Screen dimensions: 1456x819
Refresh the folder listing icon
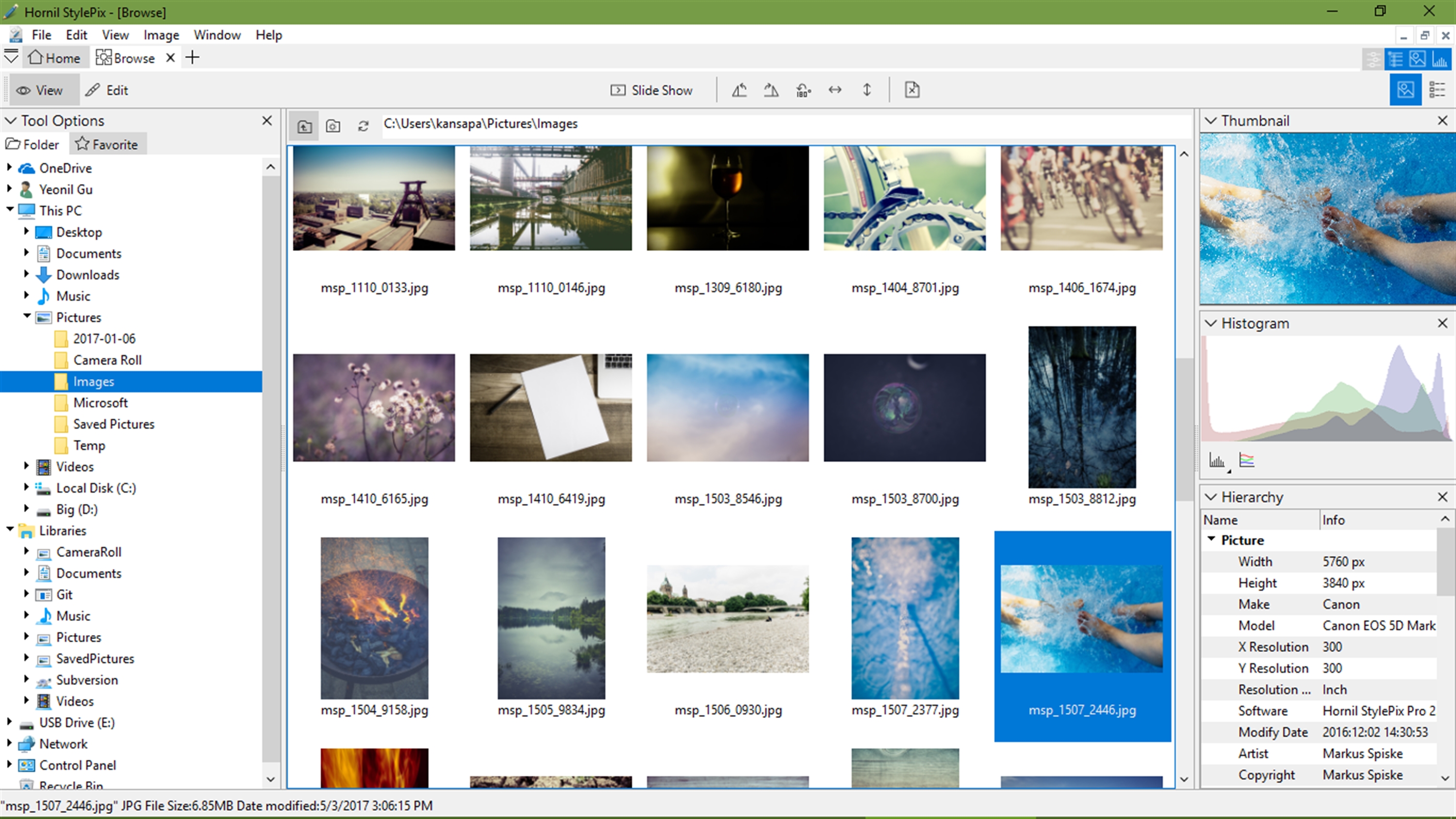point(363,125)
